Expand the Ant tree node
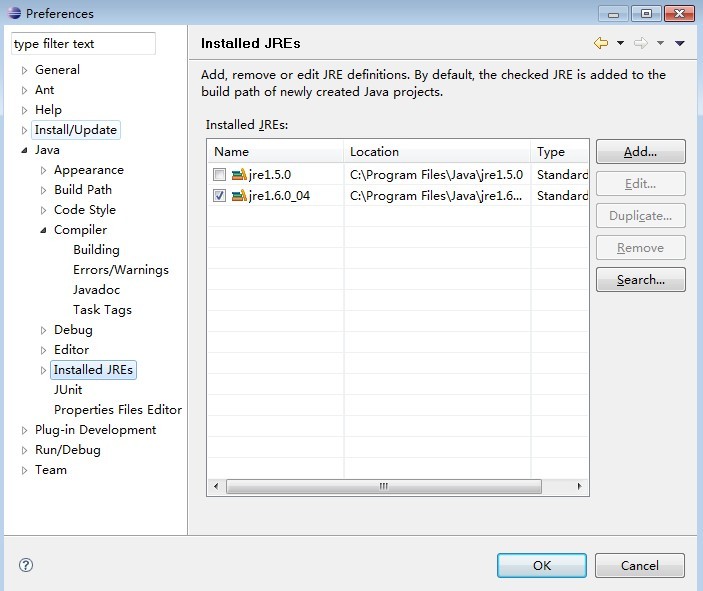This screenshot has height=591, width=703. [24, 90]
